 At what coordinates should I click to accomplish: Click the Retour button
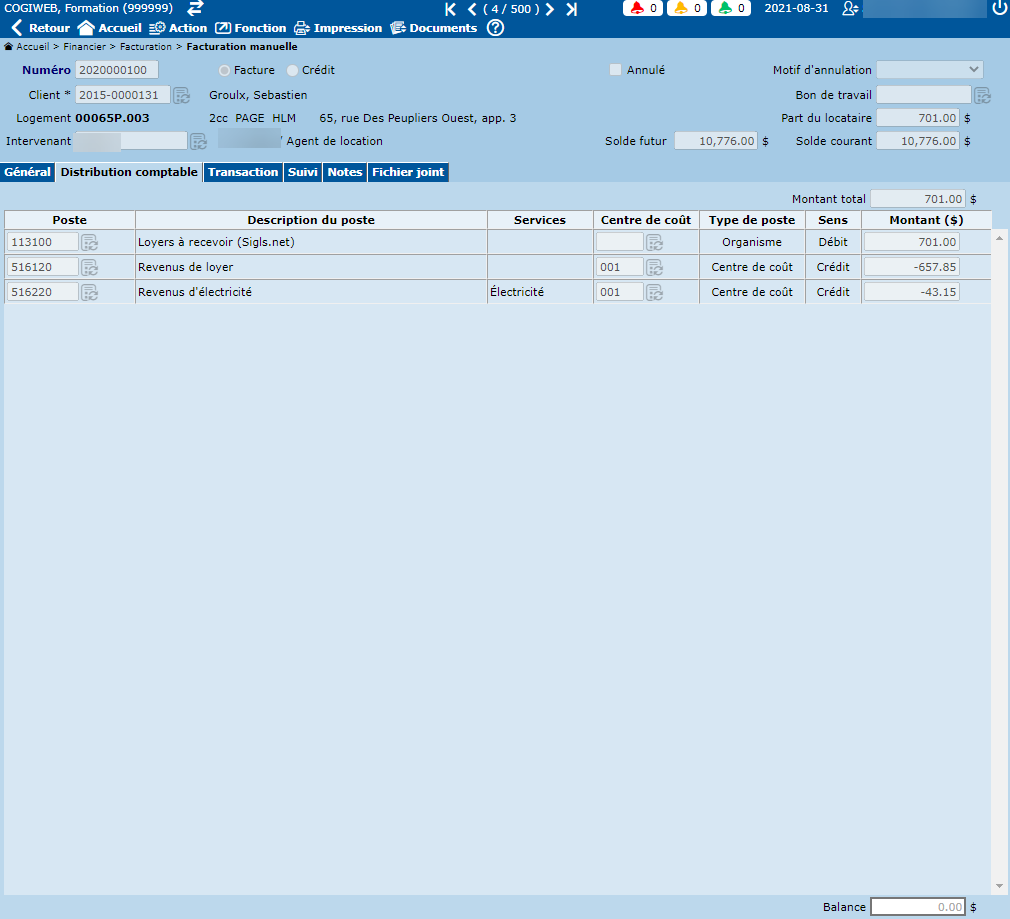pyautogui.click(x=40, y=28)
